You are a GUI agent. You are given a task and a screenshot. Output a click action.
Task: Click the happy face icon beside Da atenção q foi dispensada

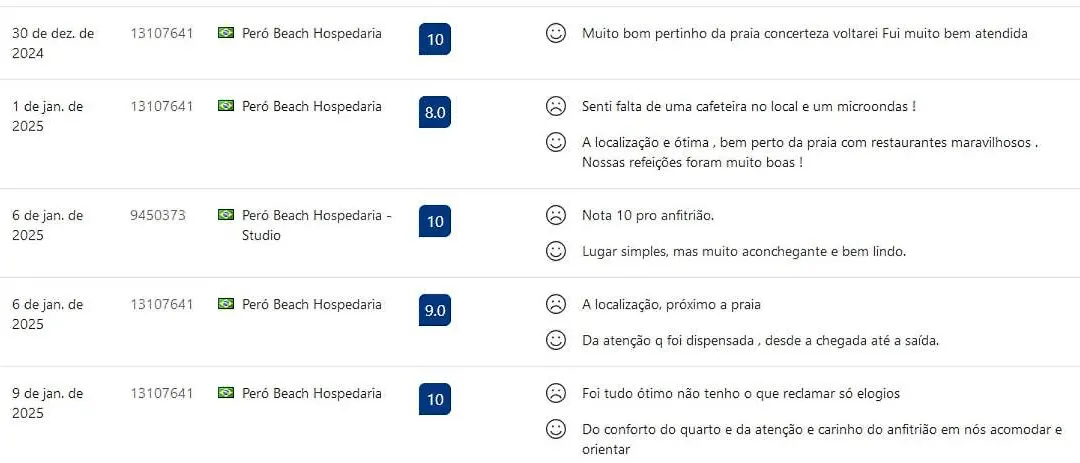point(555,340)
